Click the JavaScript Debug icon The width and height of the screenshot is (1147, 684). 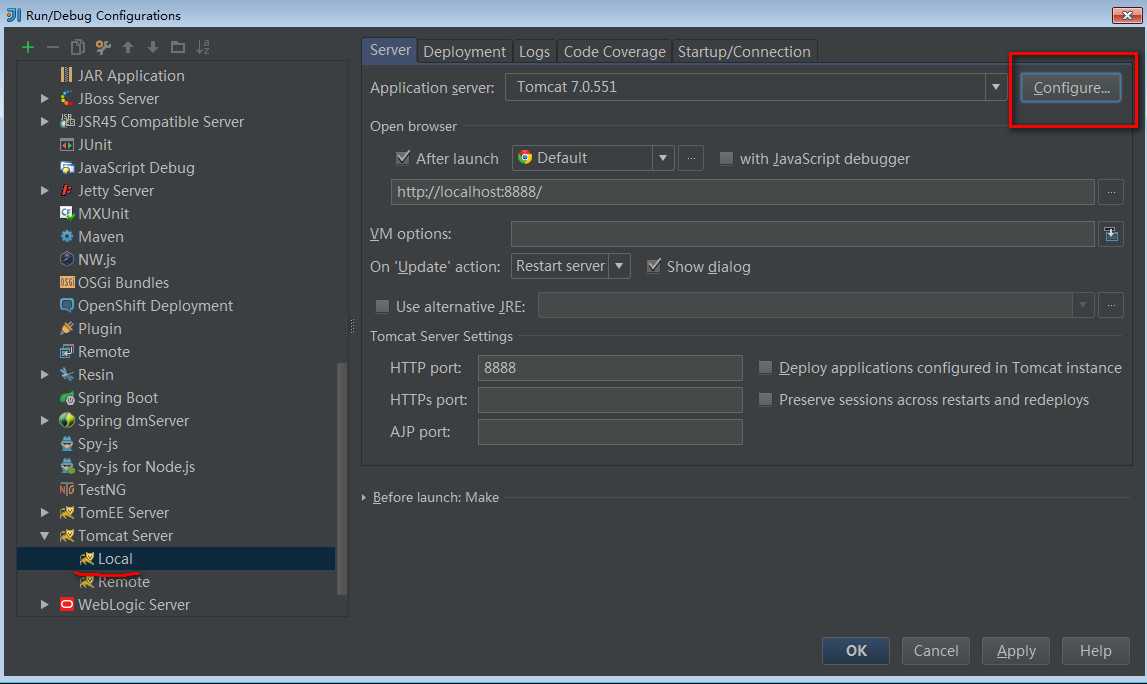coord(67,168)
